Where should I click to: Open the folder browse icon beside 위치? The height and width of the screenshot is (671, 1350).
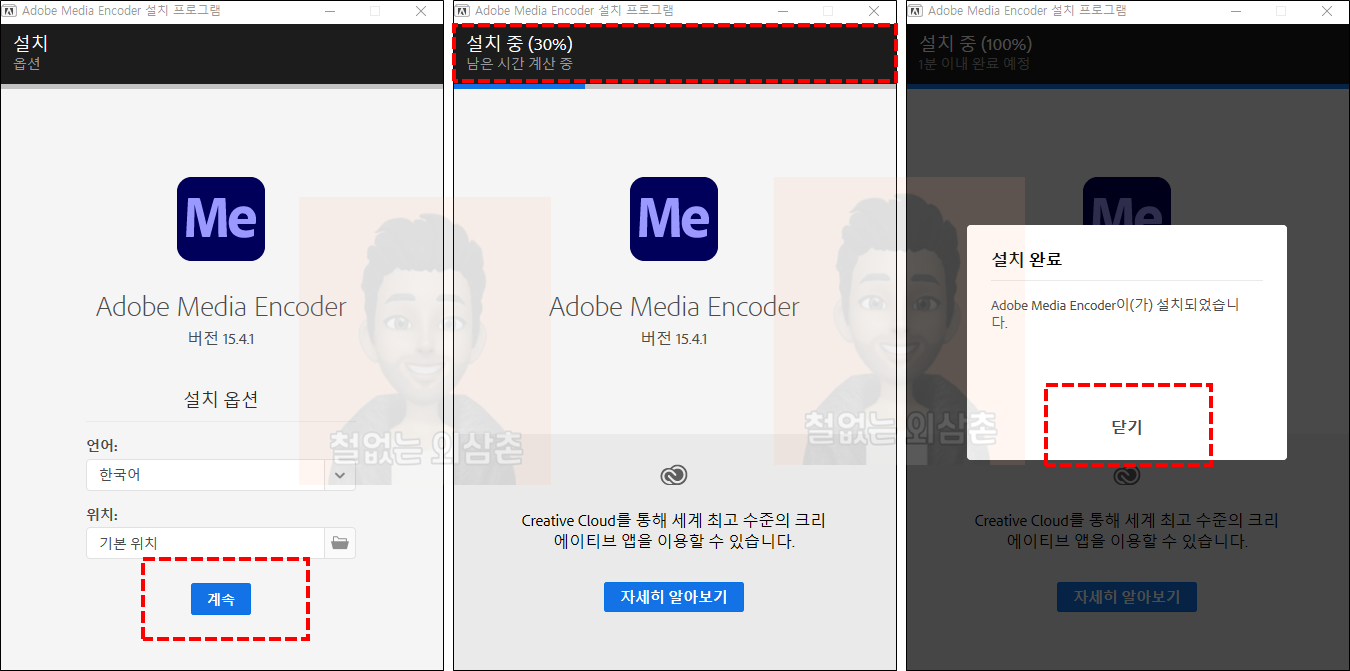tap(340, 543)
